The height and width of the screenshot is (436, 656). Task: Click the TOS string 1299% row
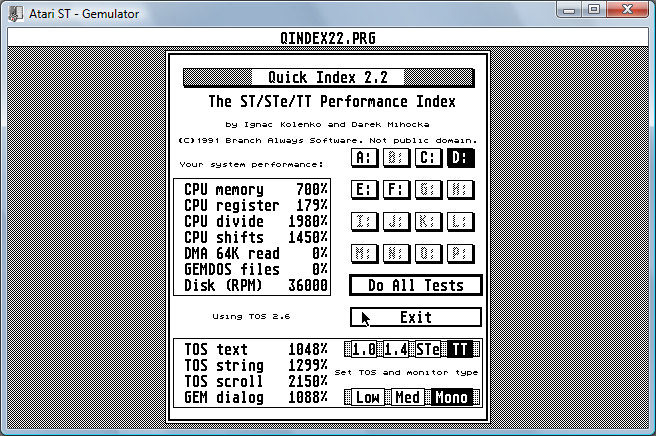(x=256, y=365)
